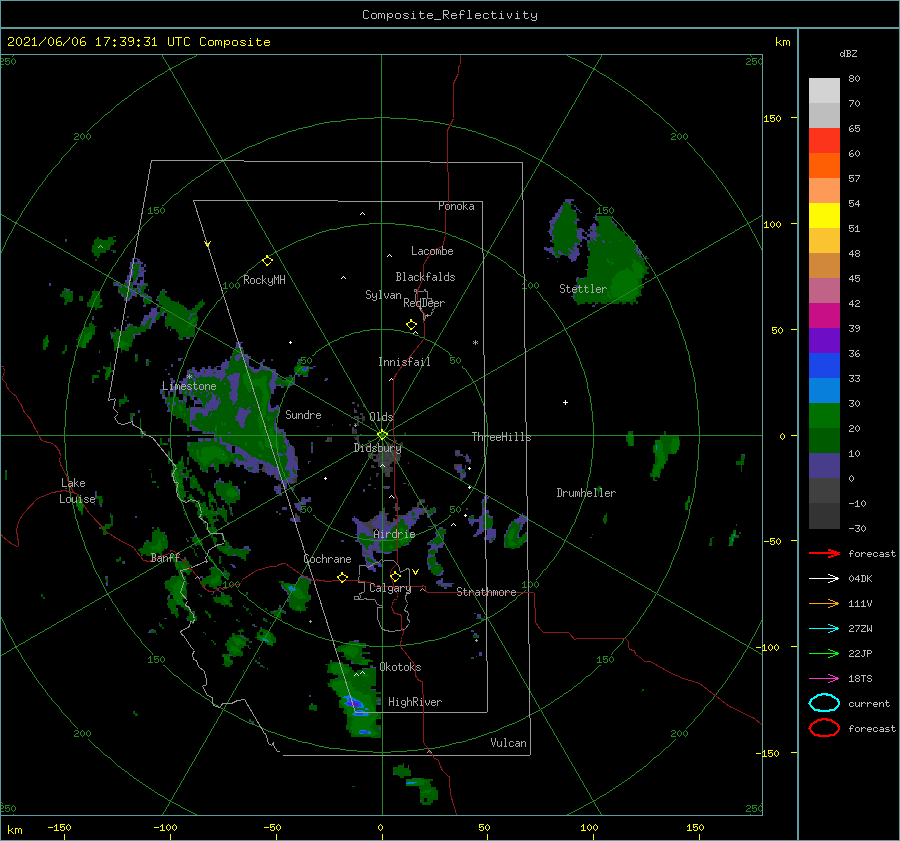Viewport: 900px width, 841px height.
Task: Click the asterisk marker east of Innisfail
Action: pyautogui.click(x=475, y=343)
